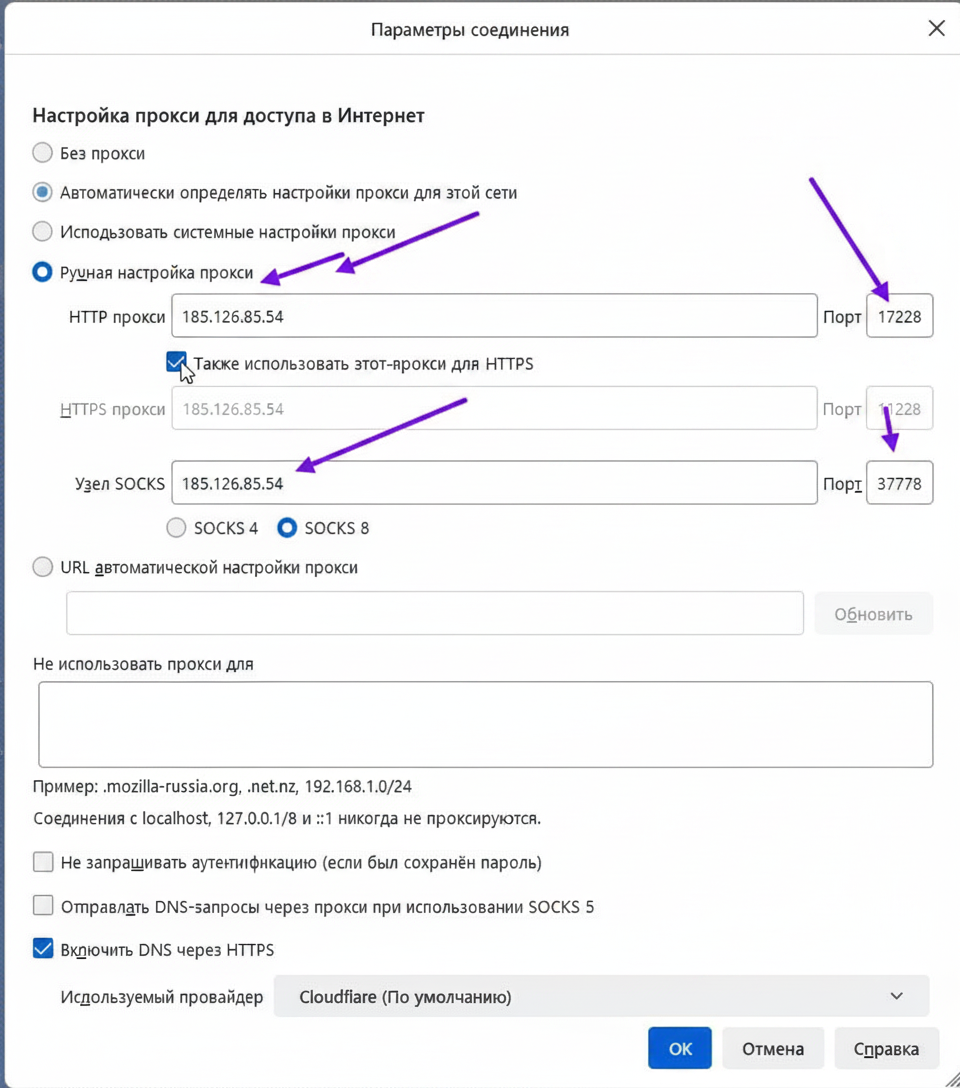Select the SOCKS 4 radio button

point(176,528)
